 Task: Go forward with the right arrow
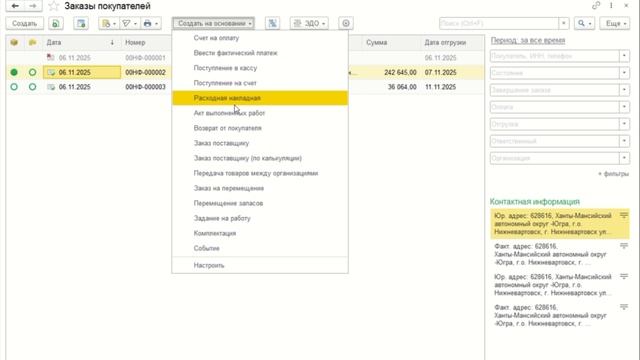click(33, 6)
